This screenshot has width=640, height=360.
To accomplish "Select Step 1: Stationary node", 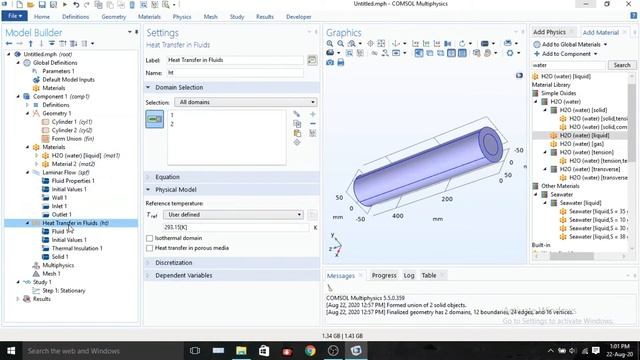I will 64,291.
